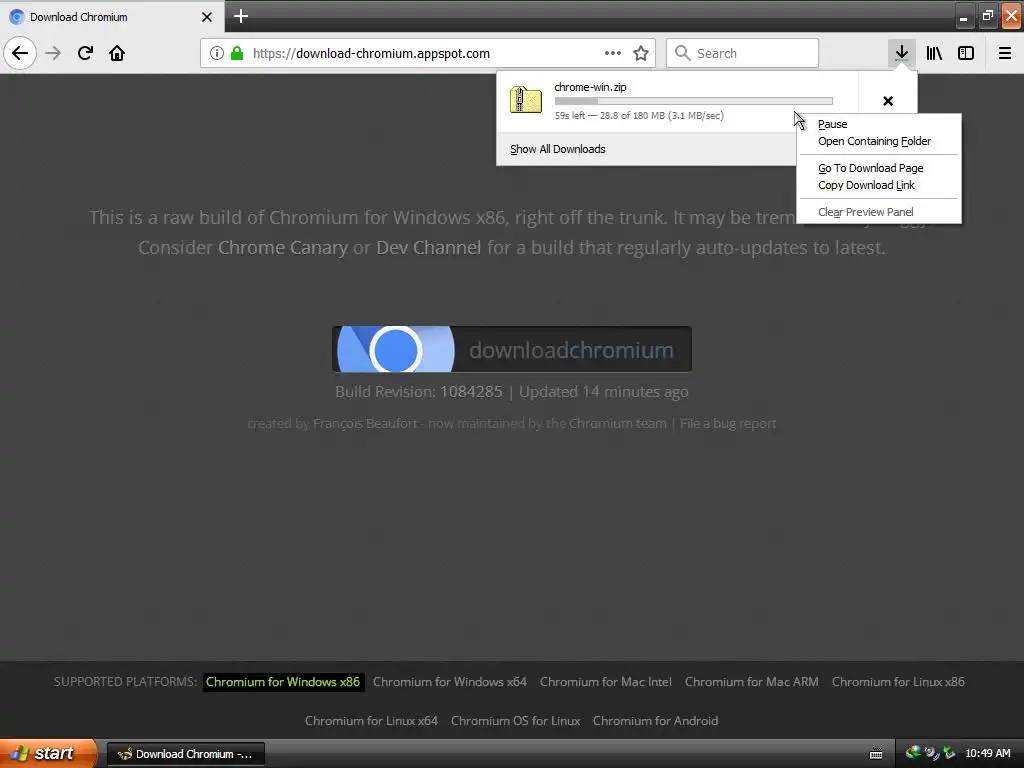Click Show All Downloads

pyautogui.click(x=558, y=149)
